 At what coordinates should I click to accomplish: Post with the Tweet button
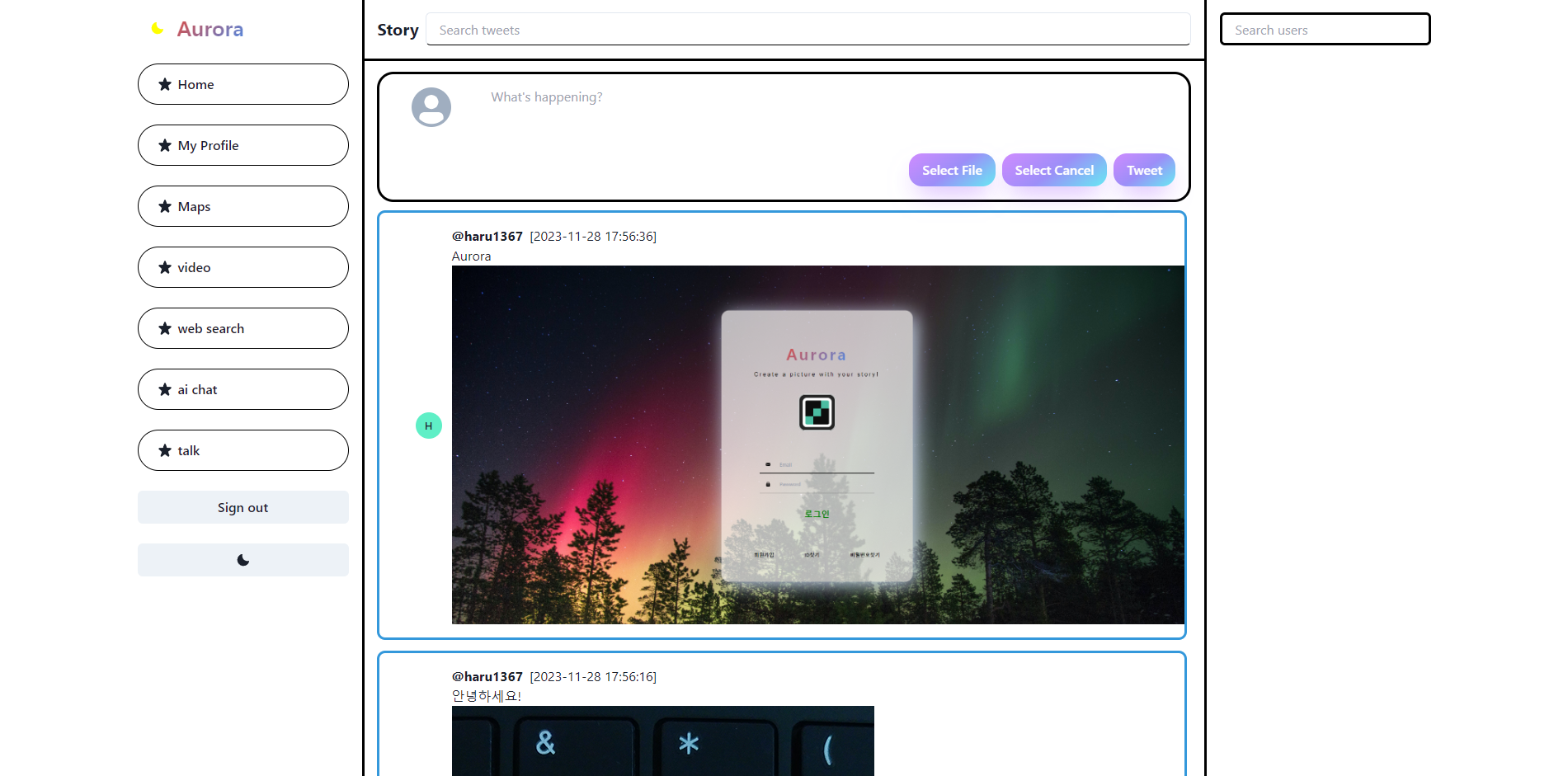click(x=1144, y=170)
